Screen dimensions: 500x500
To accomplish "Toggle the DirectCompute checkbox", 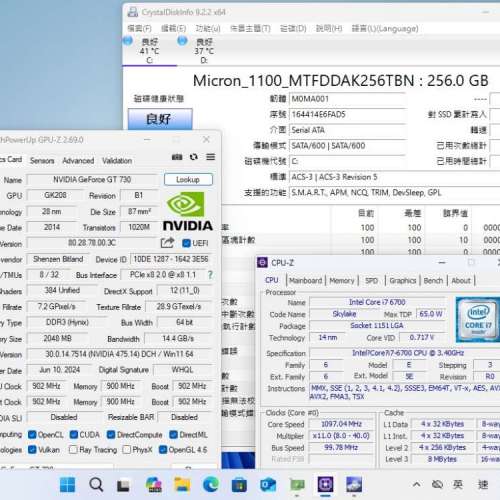I will [111, 435].
